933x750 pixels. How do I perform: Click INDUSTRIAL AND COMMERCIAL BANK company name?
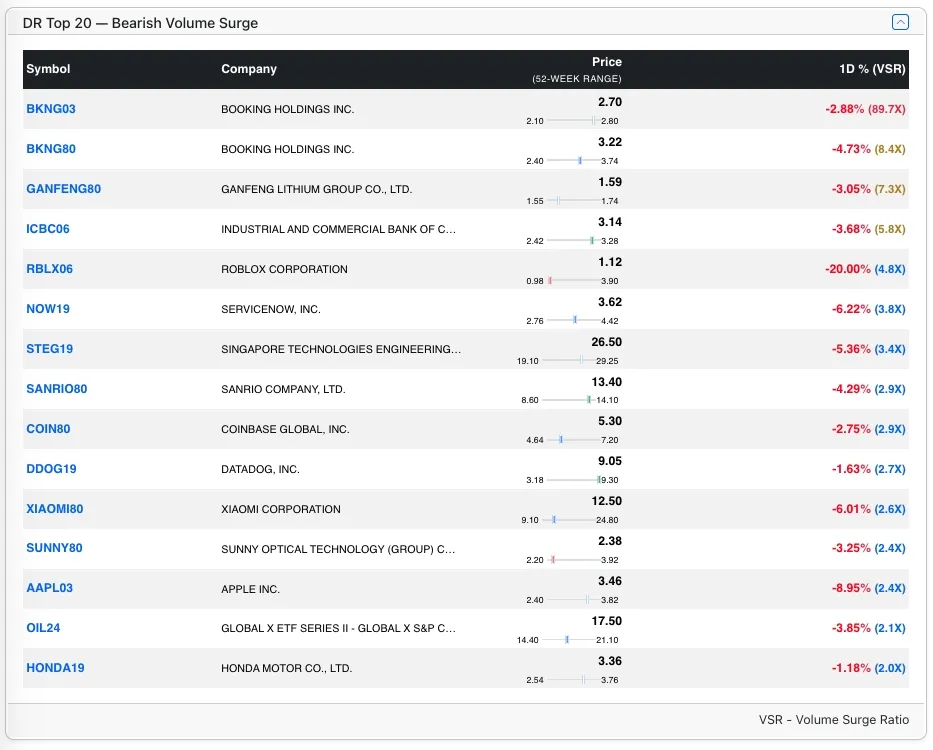(339, 229)
